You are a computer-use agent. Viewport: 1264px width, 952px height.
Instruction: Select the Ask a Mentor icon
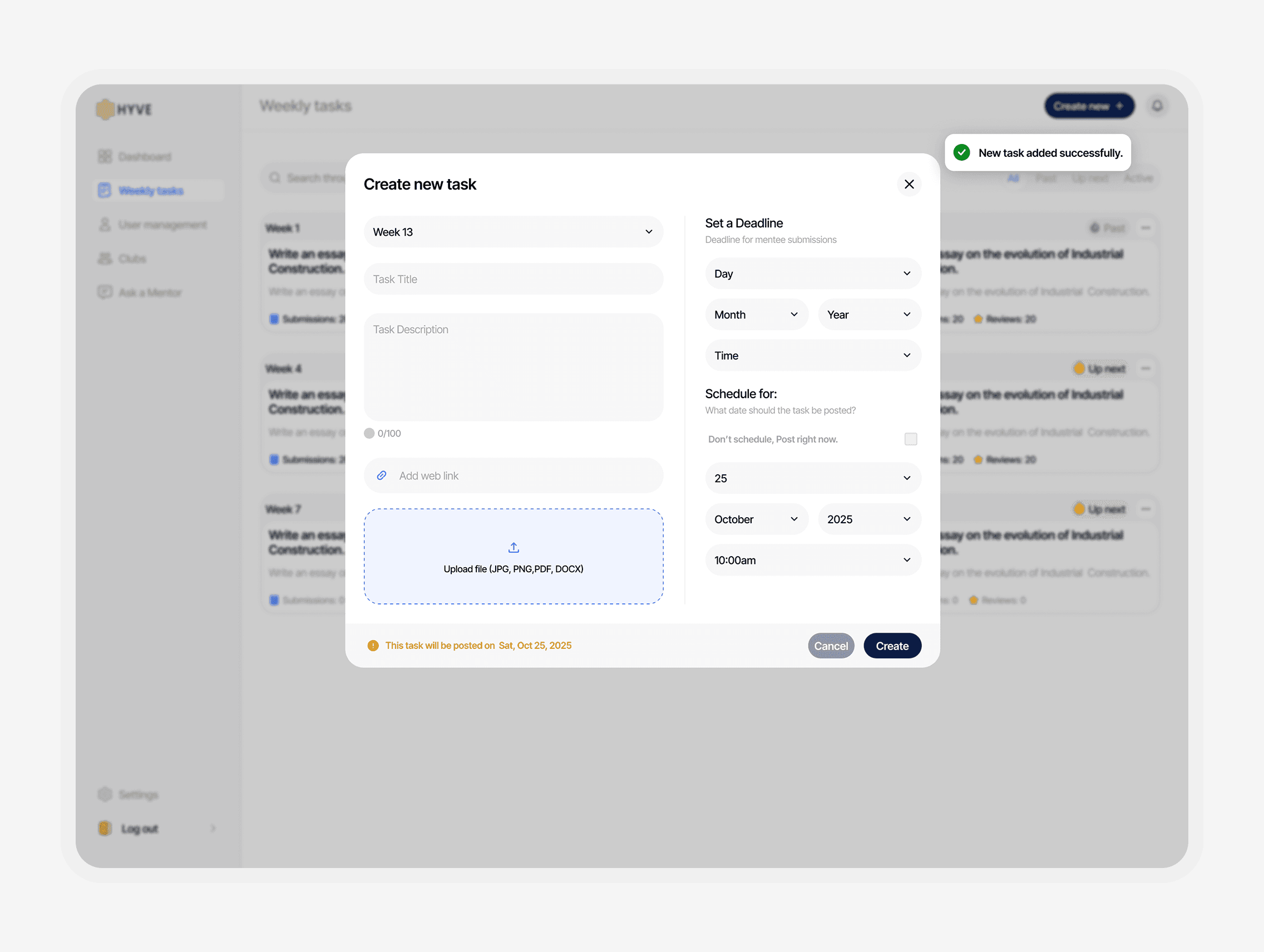pyautogui.click(x=105, y=292)
